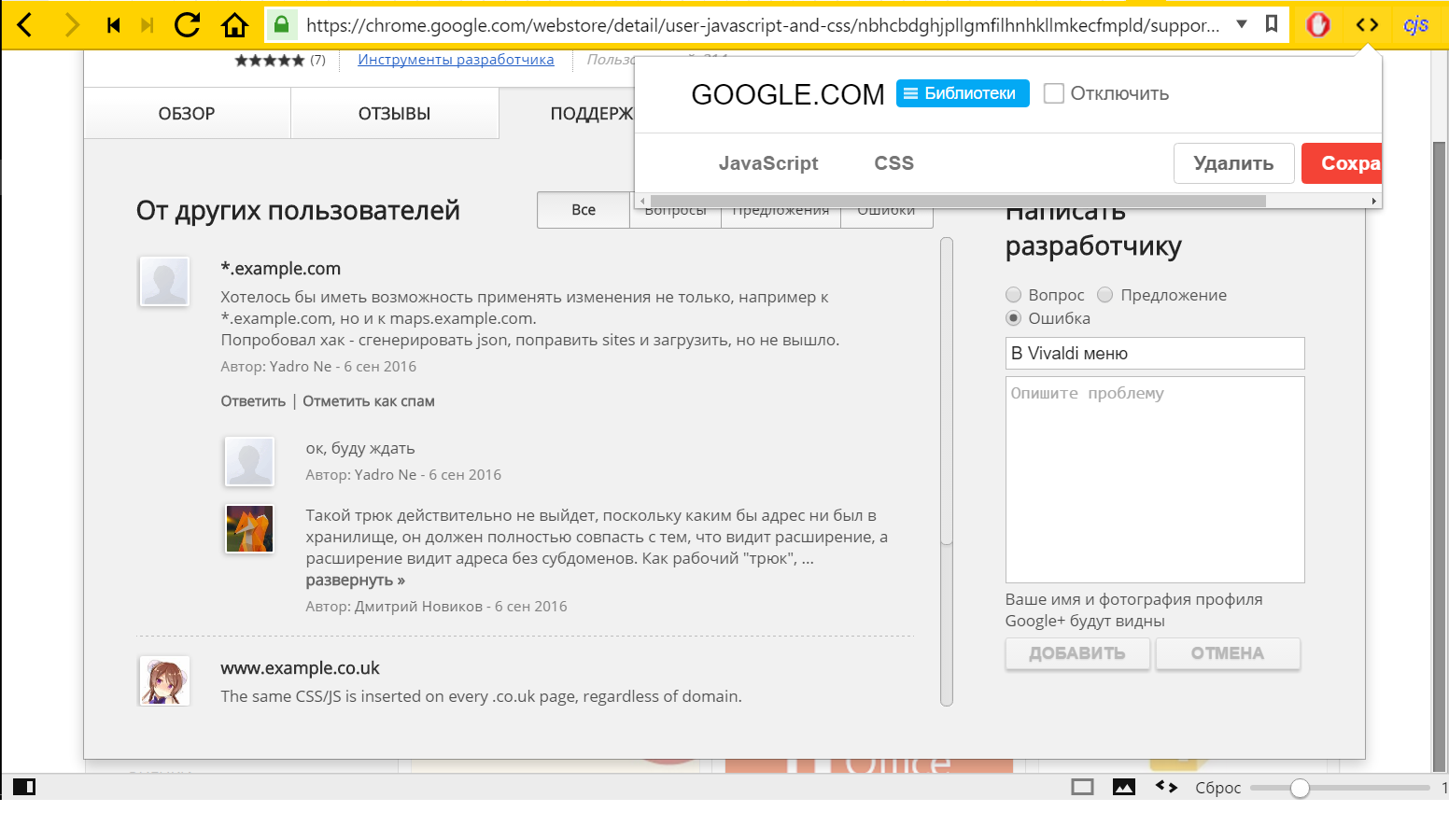The image size is (1449, 840).
Task: Click the fast-forward history icon
Action: [147, 25]
